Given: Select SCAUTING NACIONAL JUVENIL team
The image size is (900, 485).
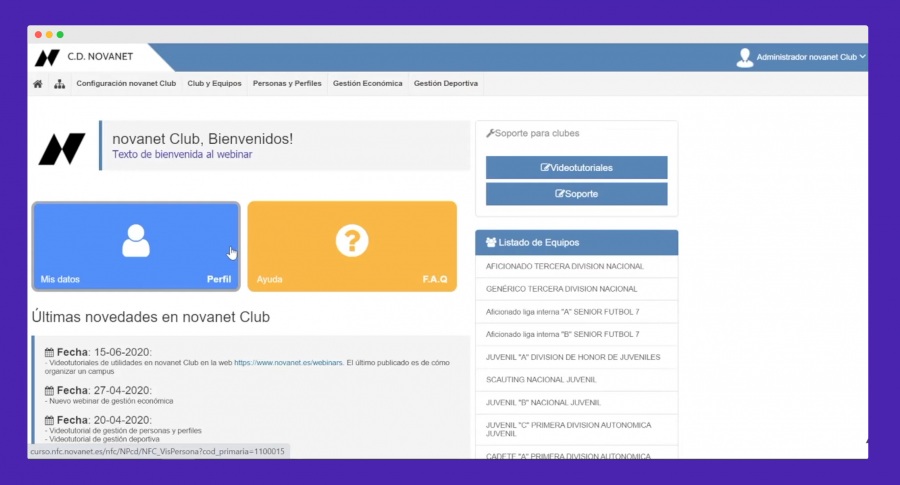Looking at the screenshot, I should click(x=576, y=379).
